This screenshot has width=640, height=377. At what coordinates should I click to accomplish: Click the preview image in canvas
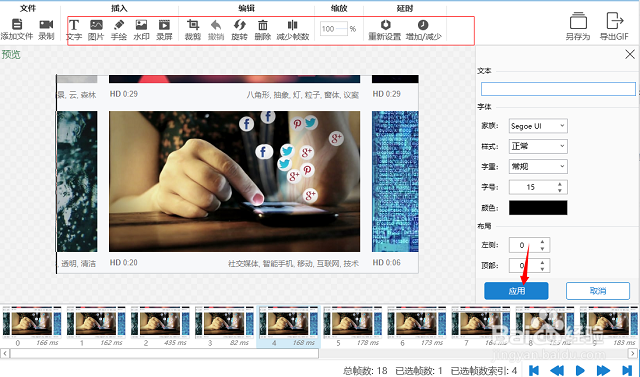(x=237, y=174)
